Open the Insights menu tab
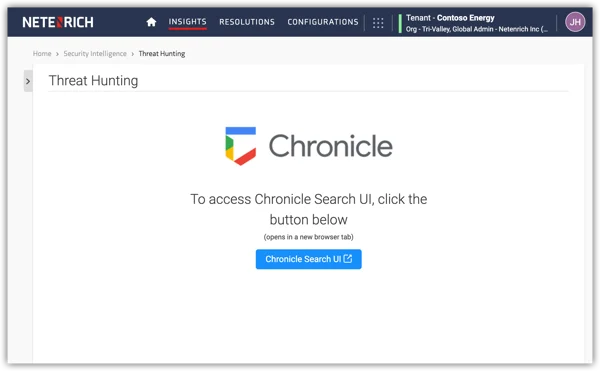This screenshot has width=600, height=371. (x=188, y=22)
